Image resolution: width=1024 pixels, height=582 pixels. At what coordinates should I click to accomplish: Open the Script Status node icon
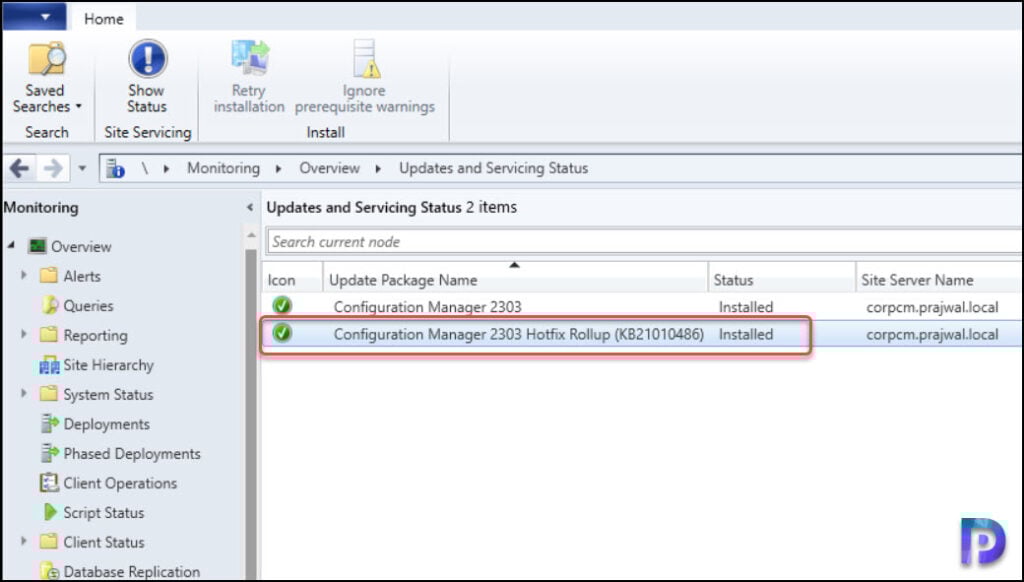coord(50,512)
